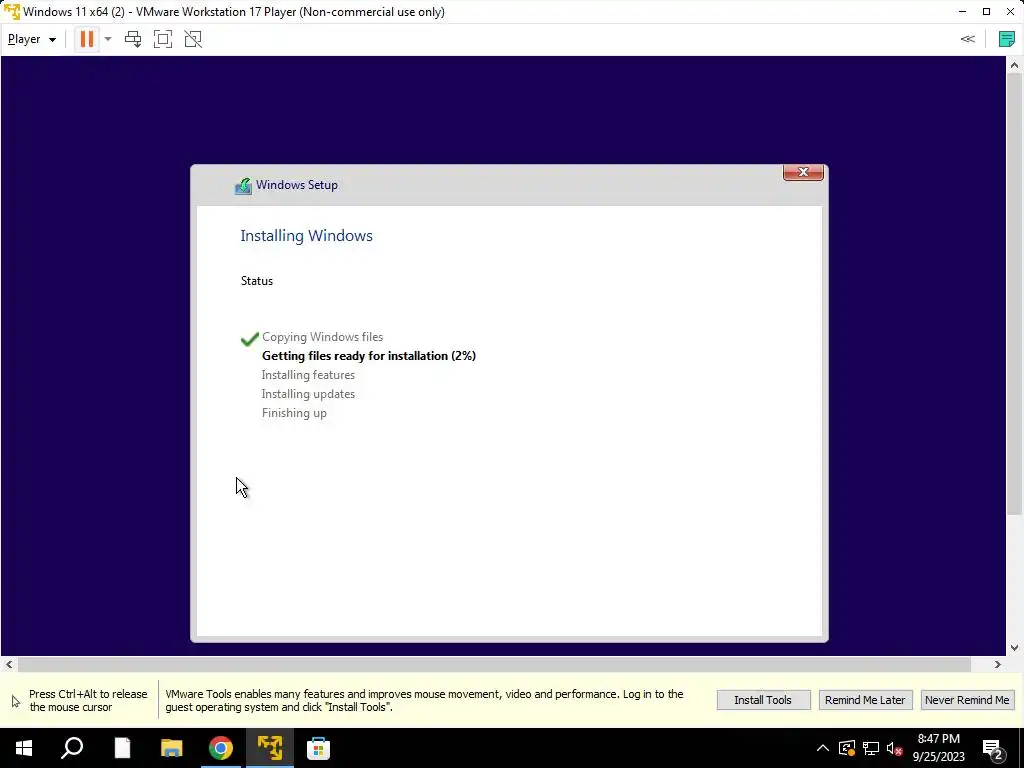
Task: Click the 'Copying Windows files' status line
Action: click(322, 337)
